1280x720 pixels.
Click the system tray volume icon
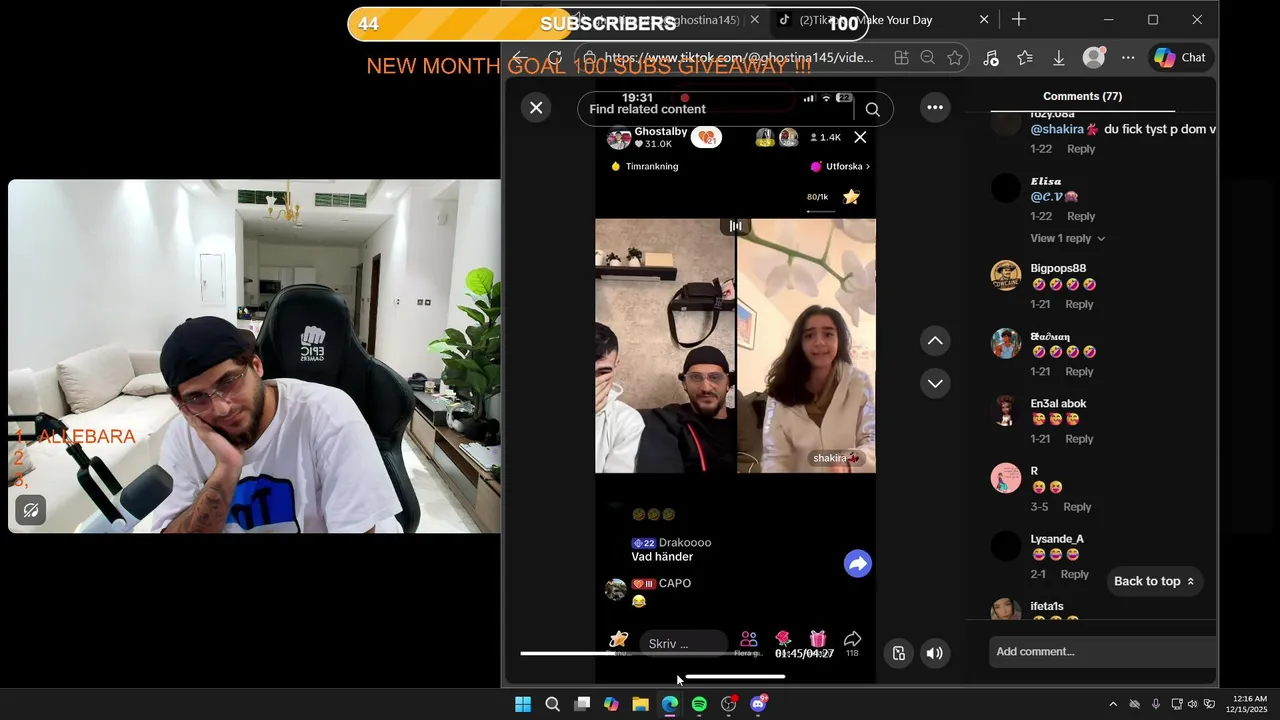tap(1192, 704)
